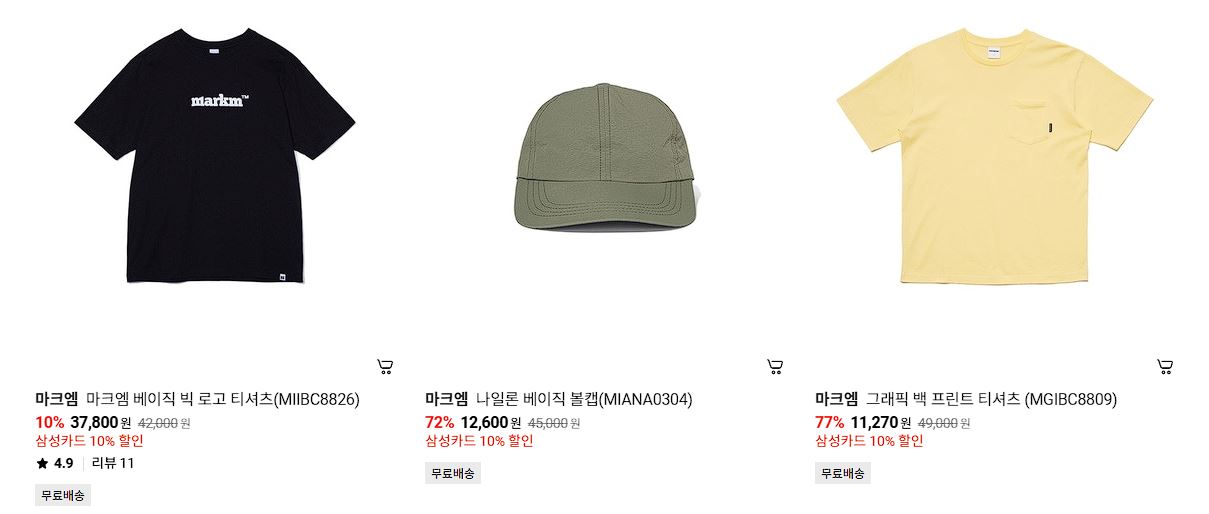The image size is (1209, 514).
Task: Click the rating star for 4.9 score
Action: (x=42, y=463)
